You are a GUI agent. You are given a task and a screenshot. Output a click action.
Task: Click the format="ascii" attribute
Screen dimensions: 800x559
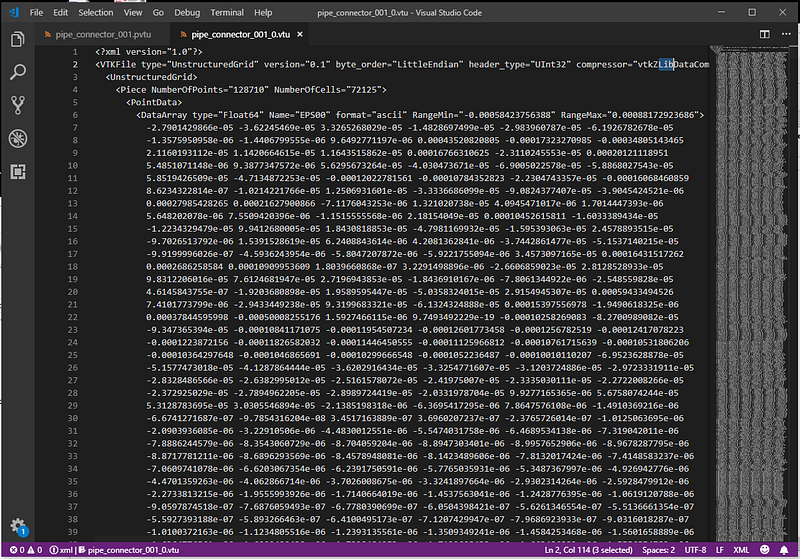point(371,115)
